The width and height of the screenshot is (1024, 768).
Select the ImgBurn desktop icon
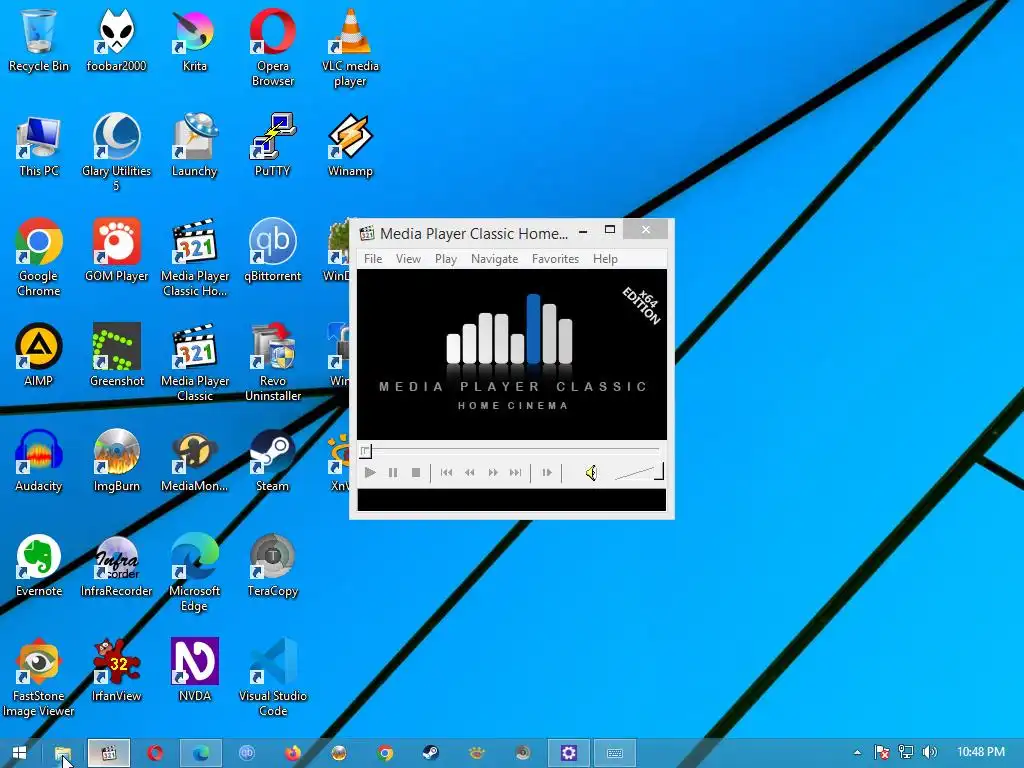click(116, 460)
